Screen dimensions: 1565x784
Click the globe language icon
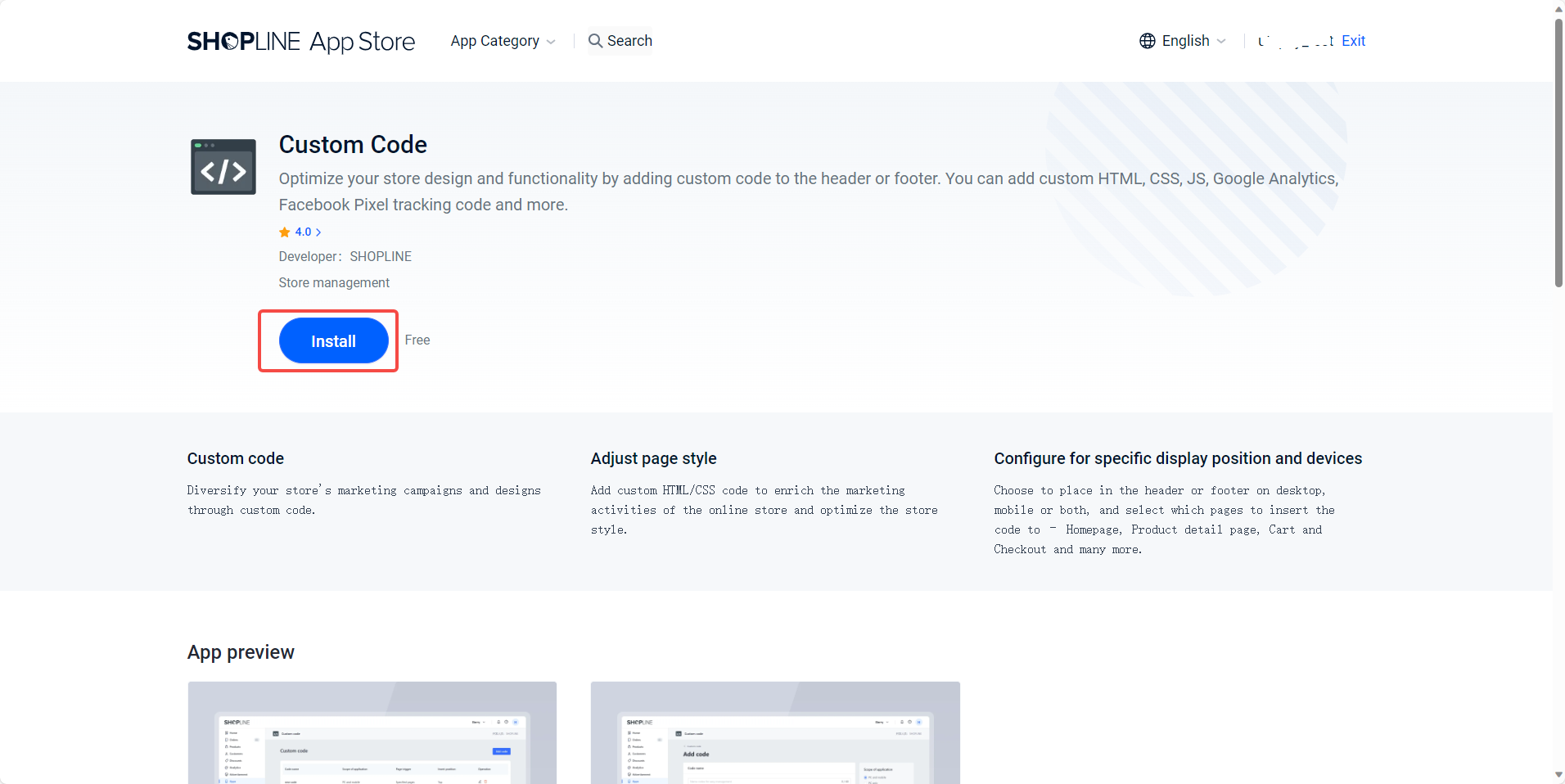(x=1148, y=41)
